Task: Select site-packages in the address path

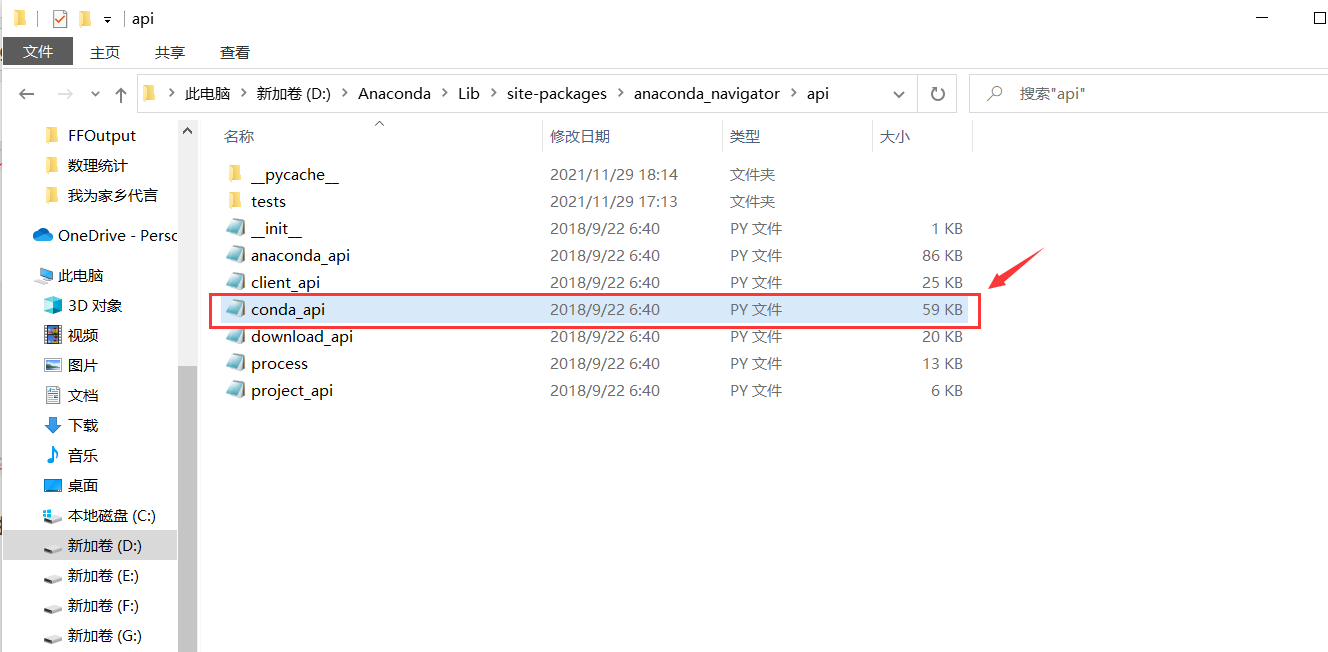Action: coord(557,93)
